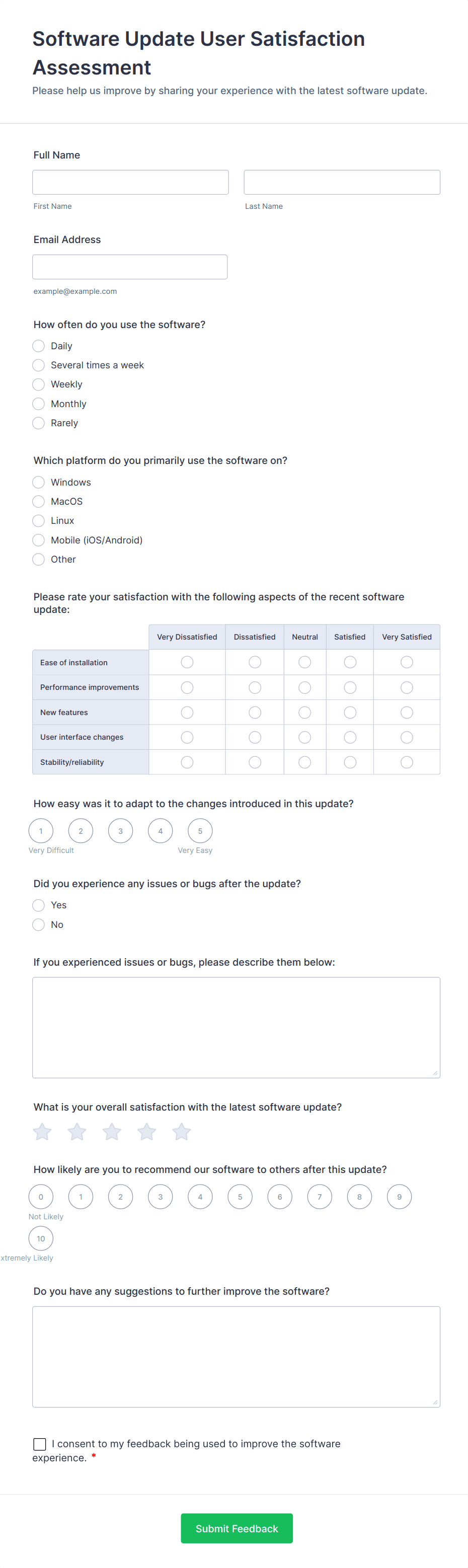Select the fifth star rating
This screenshot has height=1568, width=468.
pos(181,1132)
